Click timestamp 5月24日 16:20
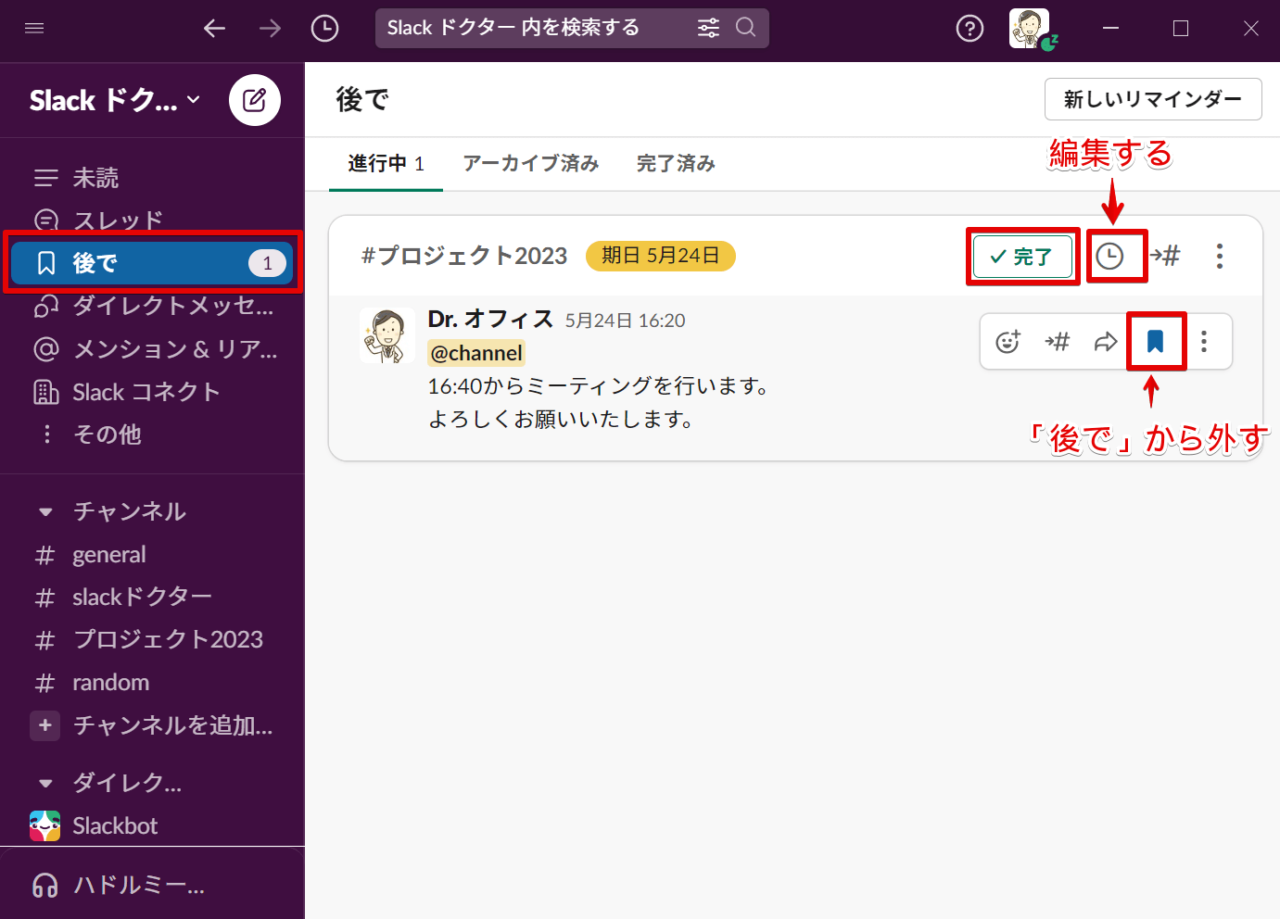1280x919 pixels. click(625, 321)
